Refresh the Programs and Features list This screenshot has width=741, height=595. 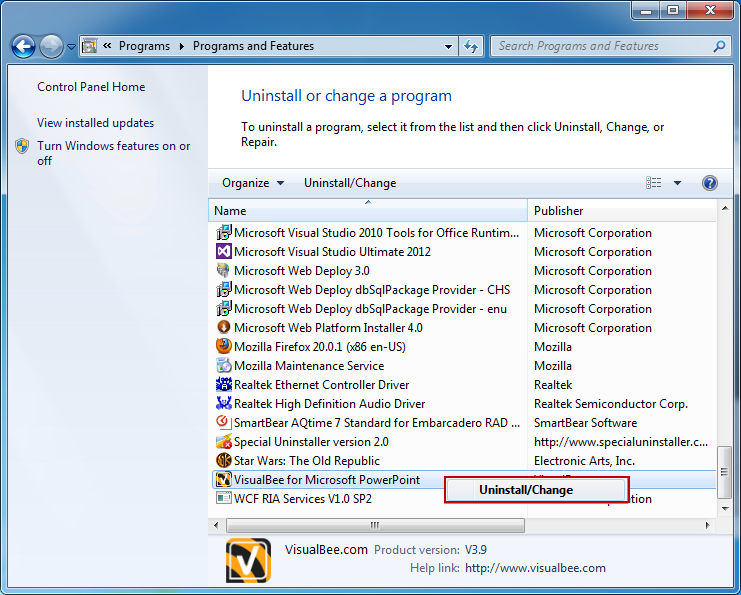471,47
